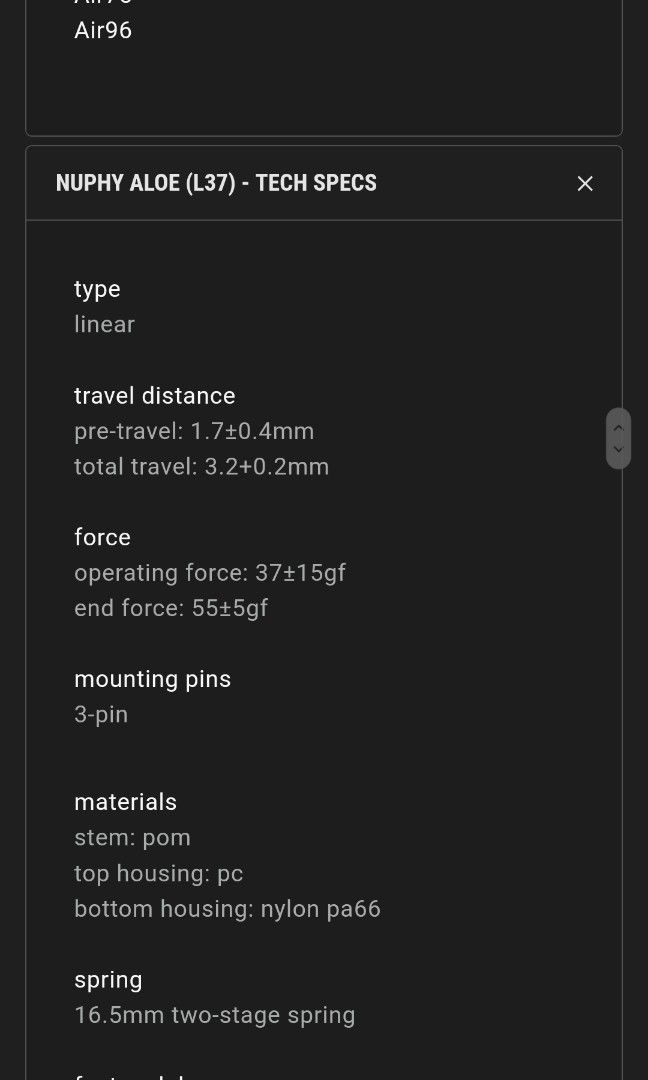Select the 16.5mm two-stage spring text

pos(214,1015)
